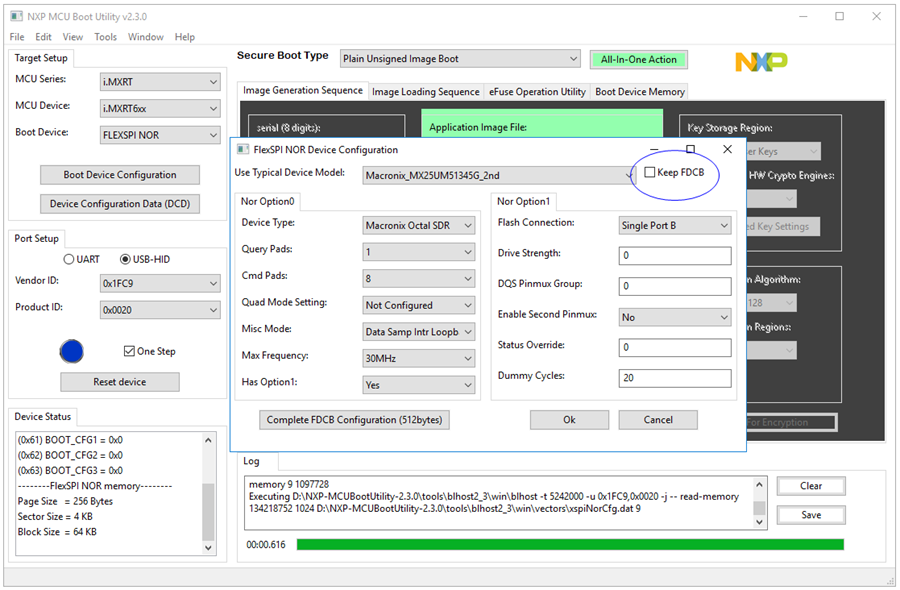This screenshot has height=590, width=900.
Task: Open the Device Type dropdown
Action: click(418, 226)
